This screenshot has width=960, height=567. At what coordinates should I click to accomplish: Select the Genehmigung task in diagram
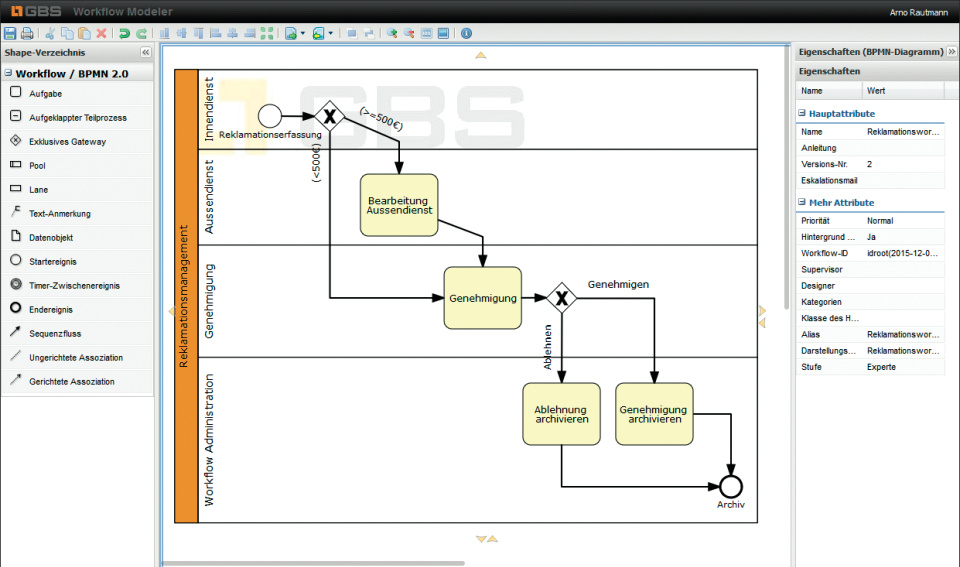tap(482, 298)
